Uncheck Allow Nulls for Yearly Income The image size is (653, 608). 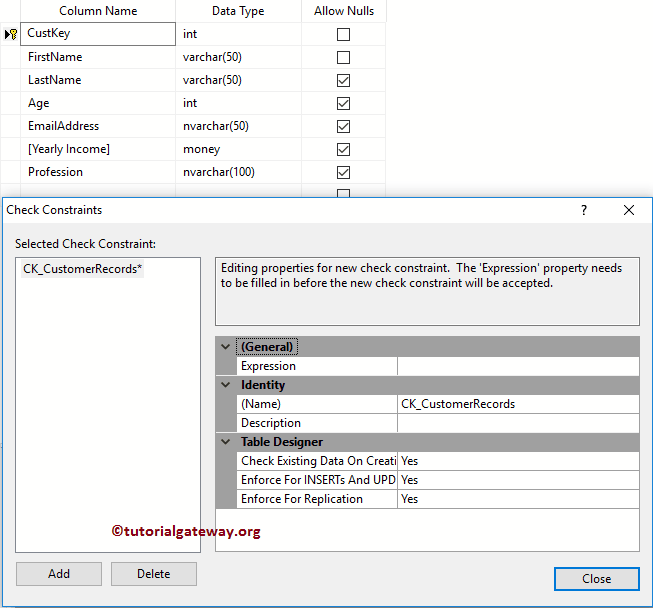[x=343, y=149]
